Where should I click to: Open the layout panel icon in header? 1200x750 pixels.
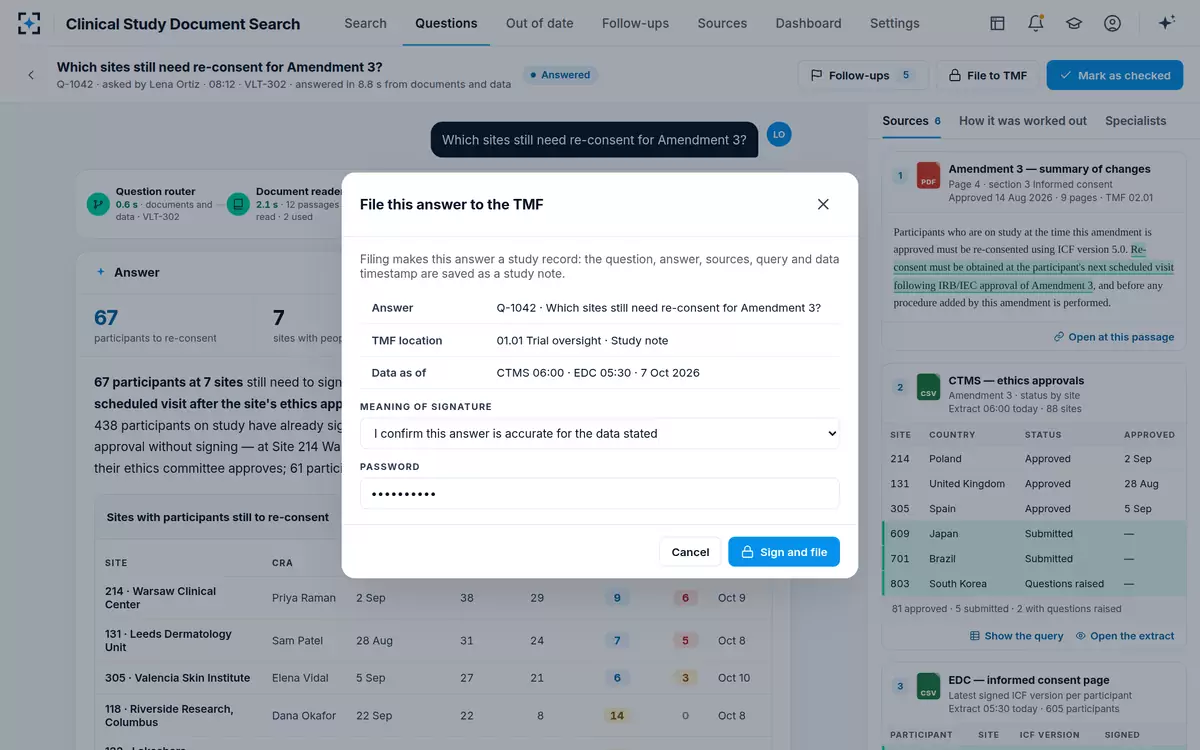tap(997, 23)
